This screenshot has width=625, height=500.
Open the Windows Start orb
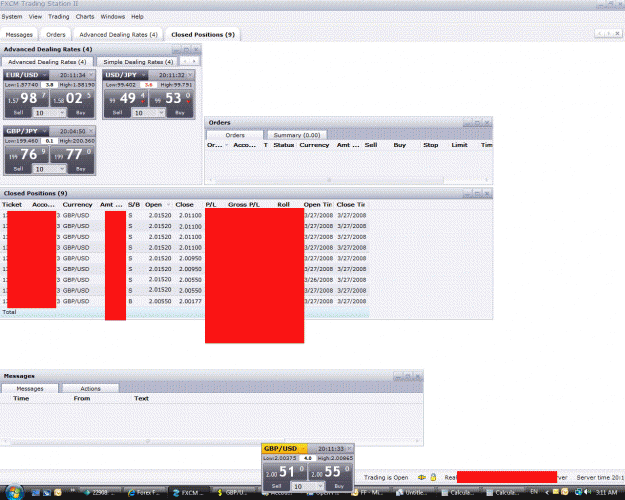coord(14,492)
